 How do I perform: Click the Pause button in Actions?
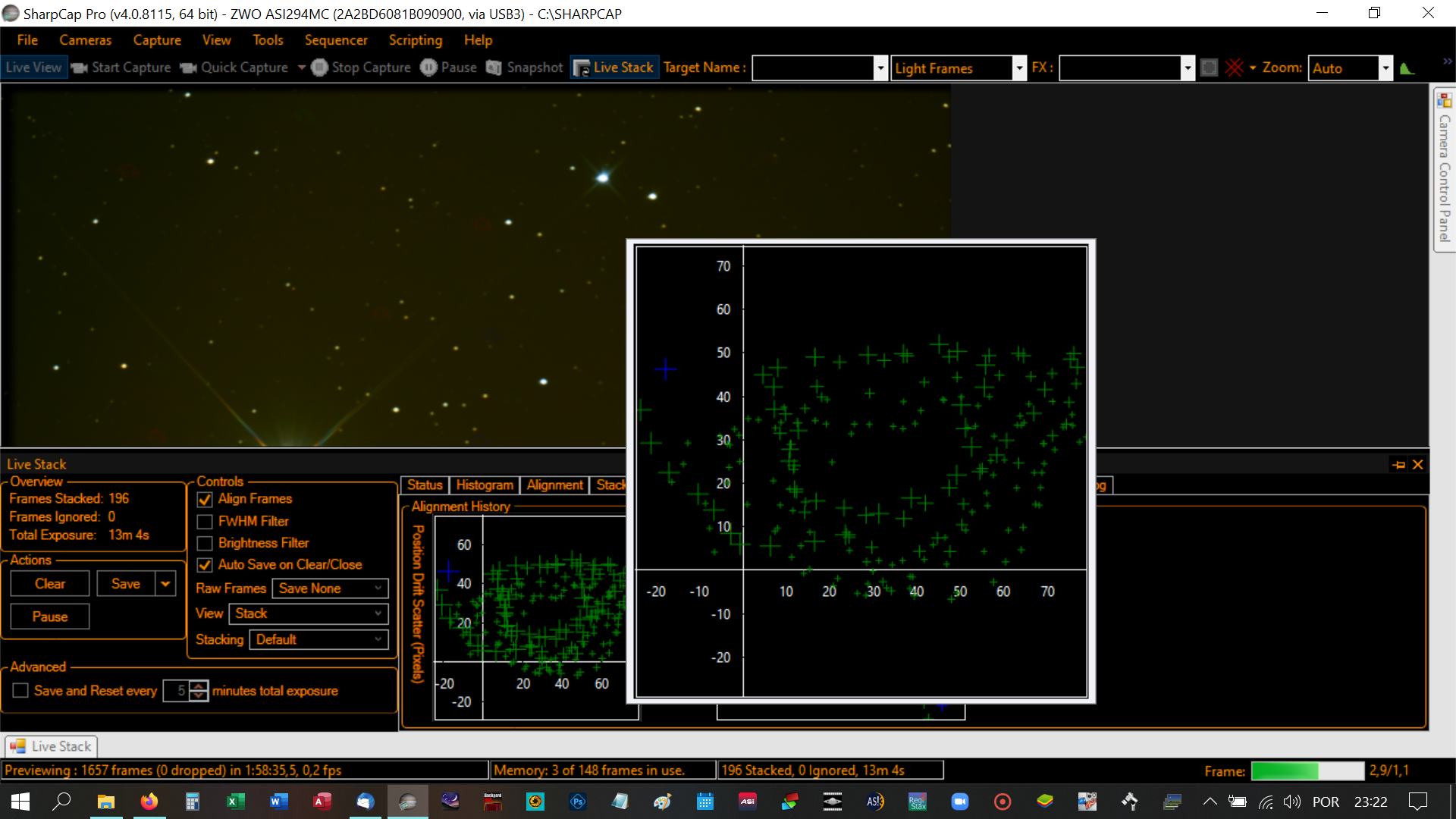50,617
